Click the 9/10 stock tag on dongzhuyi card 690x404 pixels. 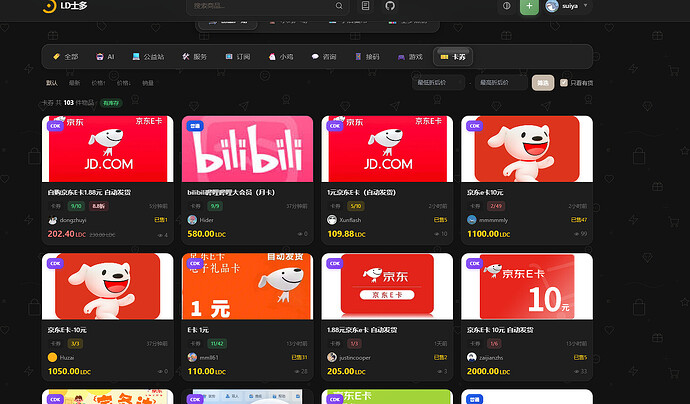pyautogui.click(x=76, y=206)
